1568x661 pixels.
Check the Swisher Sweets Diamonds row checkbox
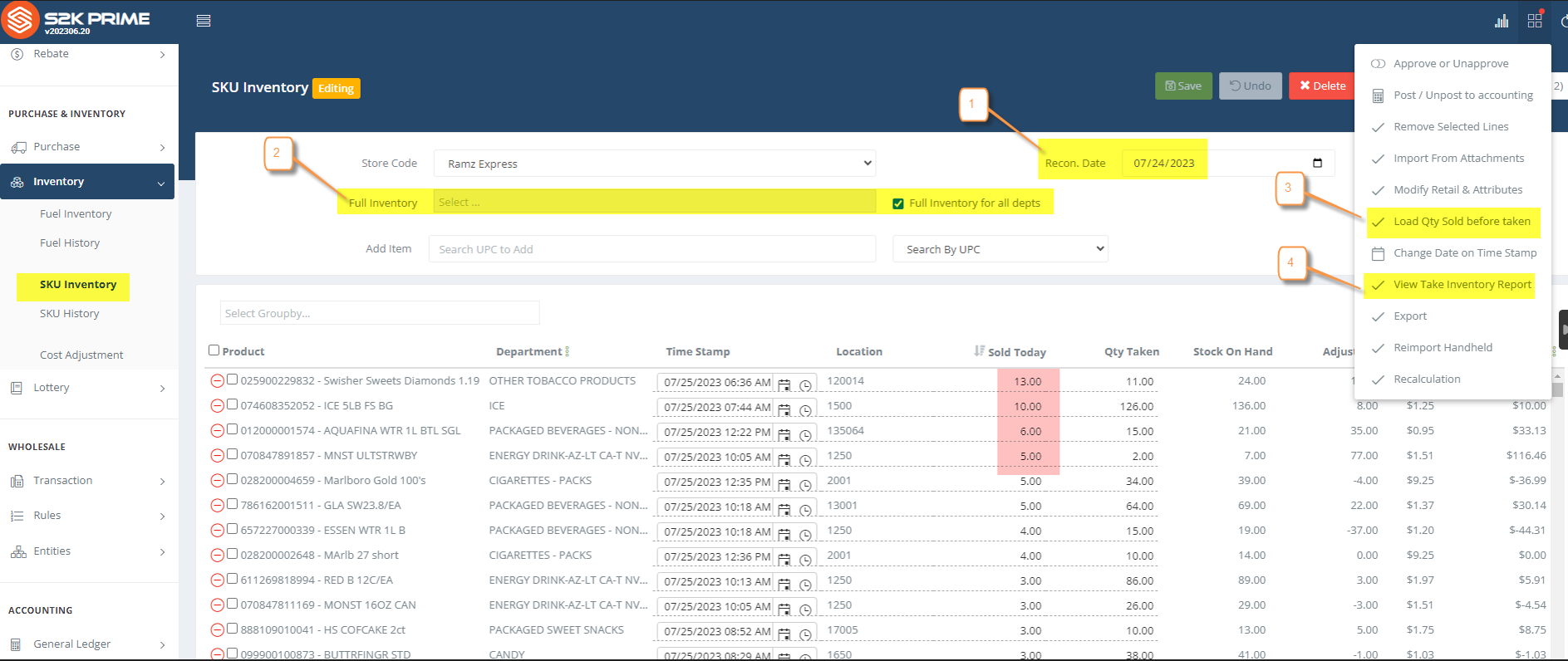(x=233, y=379)
